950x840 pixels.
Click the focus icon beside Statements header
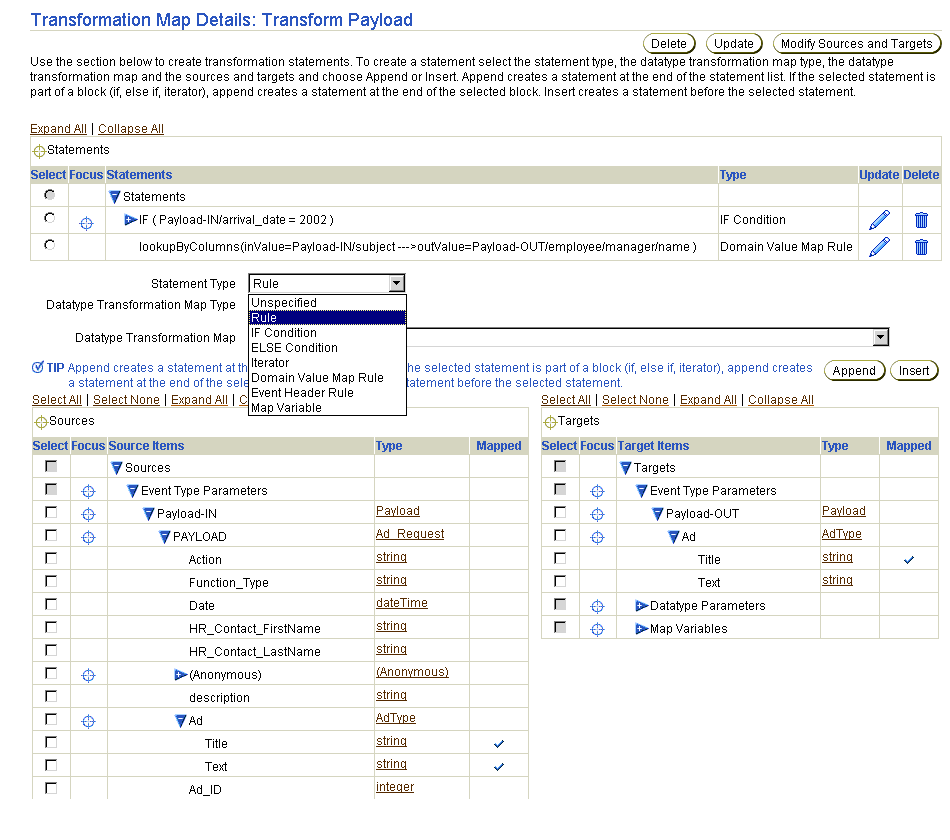39,151
